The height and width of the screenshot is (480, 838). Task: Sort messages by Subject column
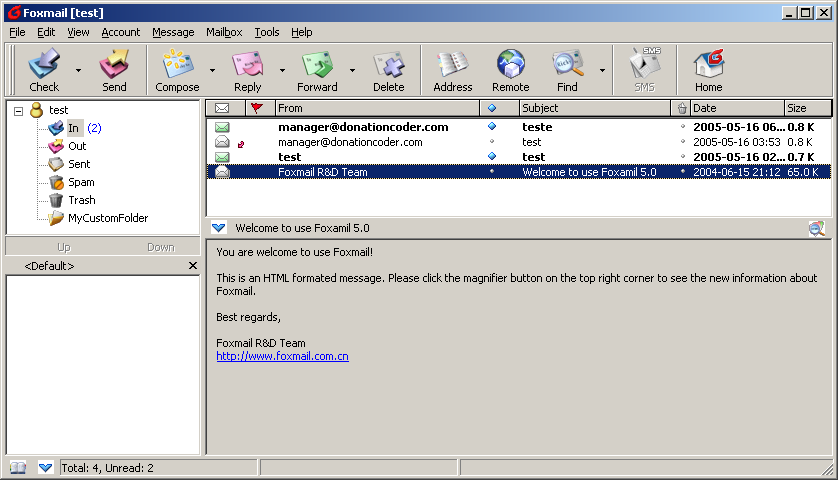click(595, 108)
